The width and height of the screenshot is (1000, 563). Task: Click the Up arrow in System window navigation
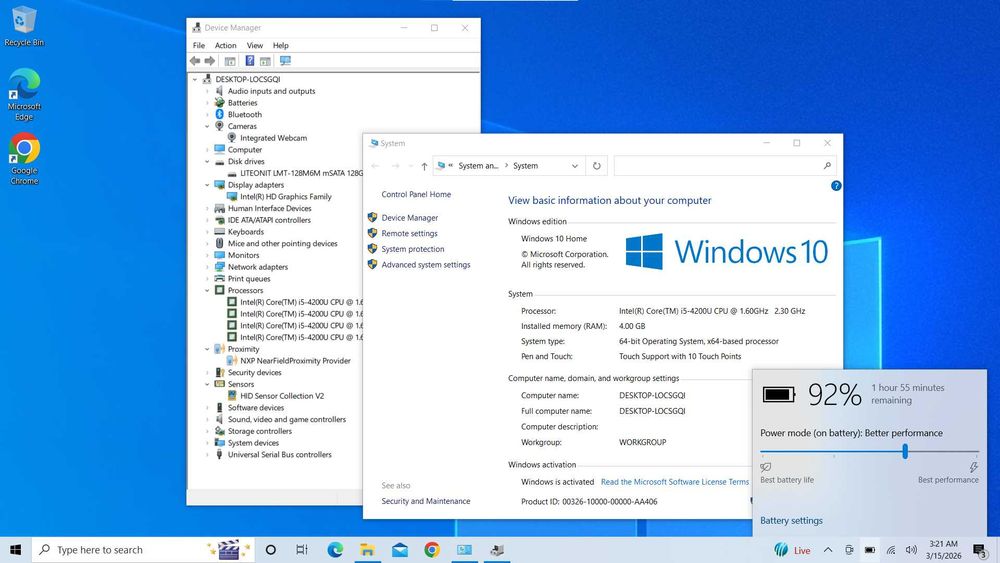pyautogui.click(x=424, y=166)
